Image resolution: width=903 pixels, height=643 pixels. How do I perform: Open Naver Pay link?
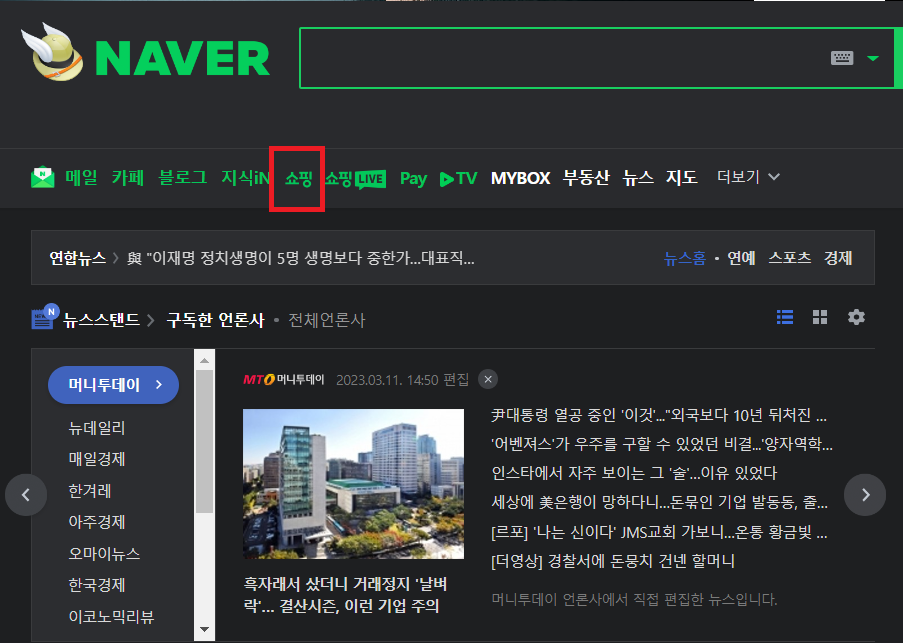[x=413, y=179]
